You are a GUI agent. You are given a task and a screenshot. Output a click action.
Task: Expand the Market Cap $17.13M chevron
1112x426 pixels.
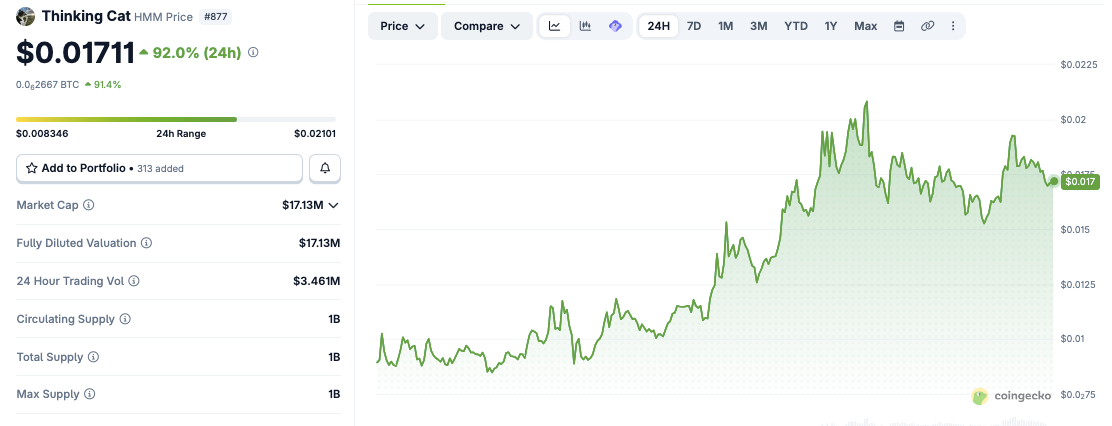(x=333, y=206)
